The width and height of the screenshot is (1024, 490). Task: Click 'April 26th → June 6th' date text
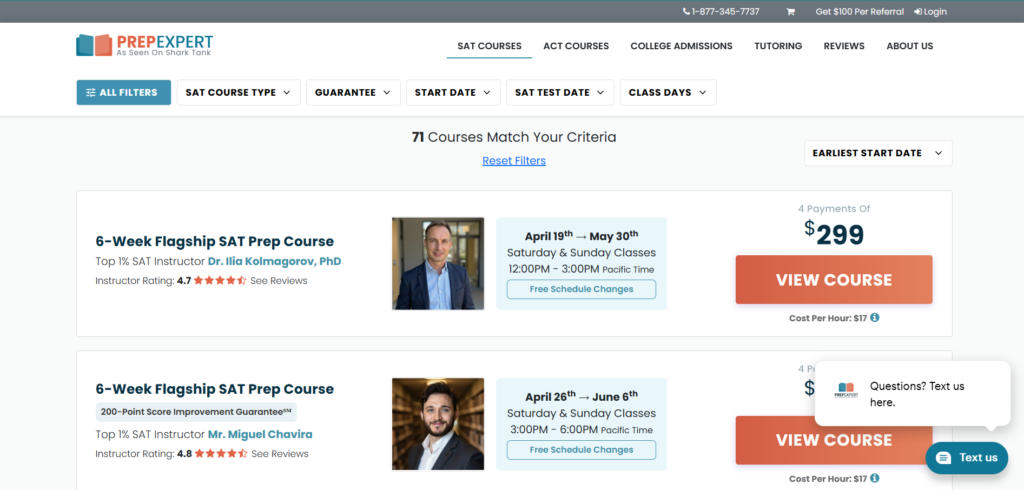click(x=581, y=396)
